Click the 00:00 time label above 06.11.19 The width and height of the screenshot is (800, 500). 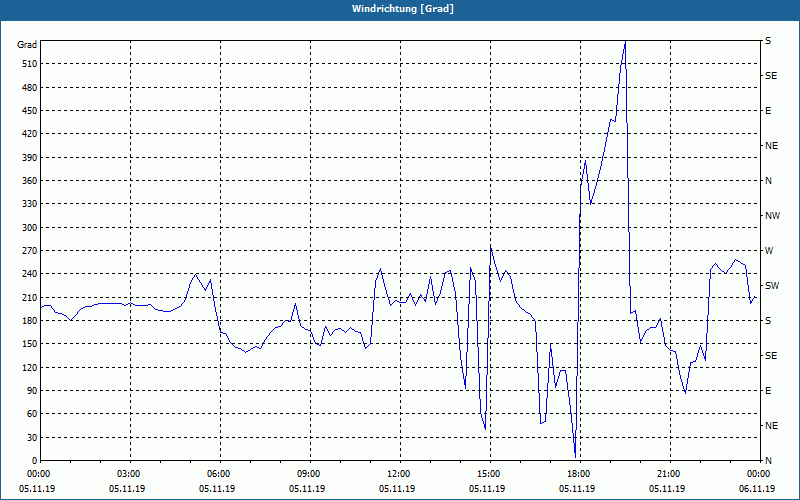click(x=760, y=474)
